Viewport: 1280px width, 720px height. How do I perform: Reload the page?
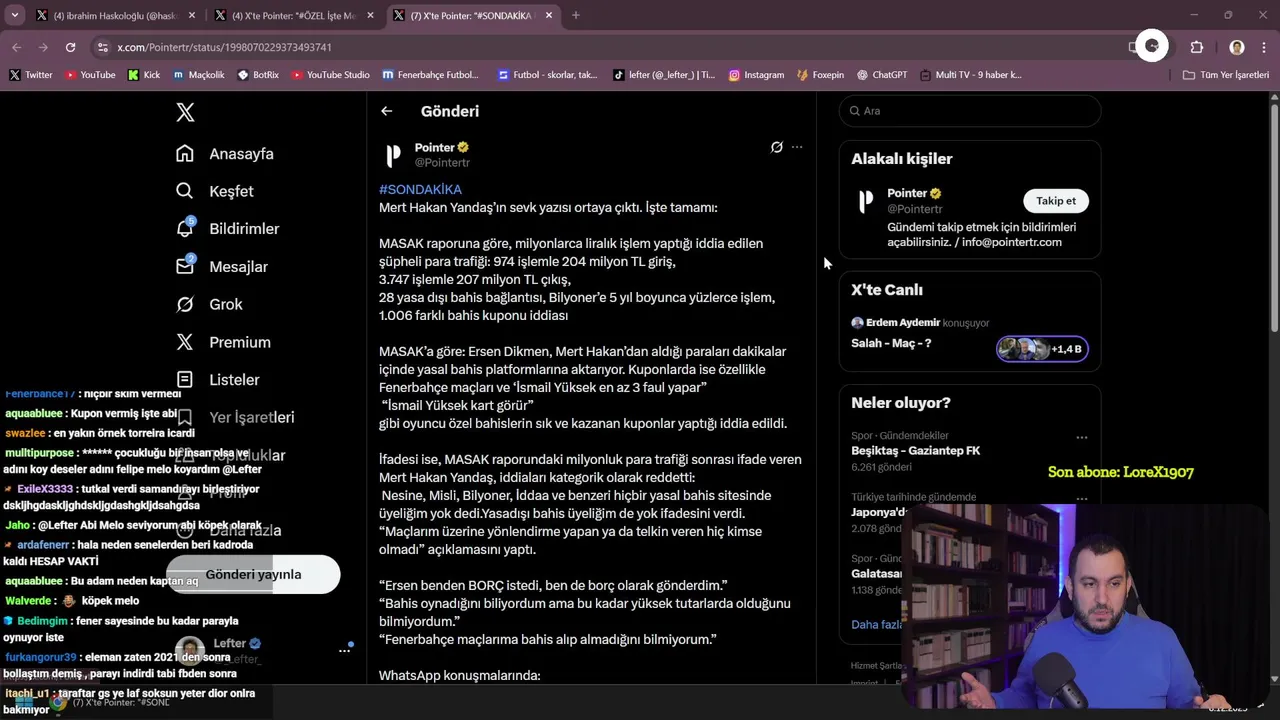[70, 47]
